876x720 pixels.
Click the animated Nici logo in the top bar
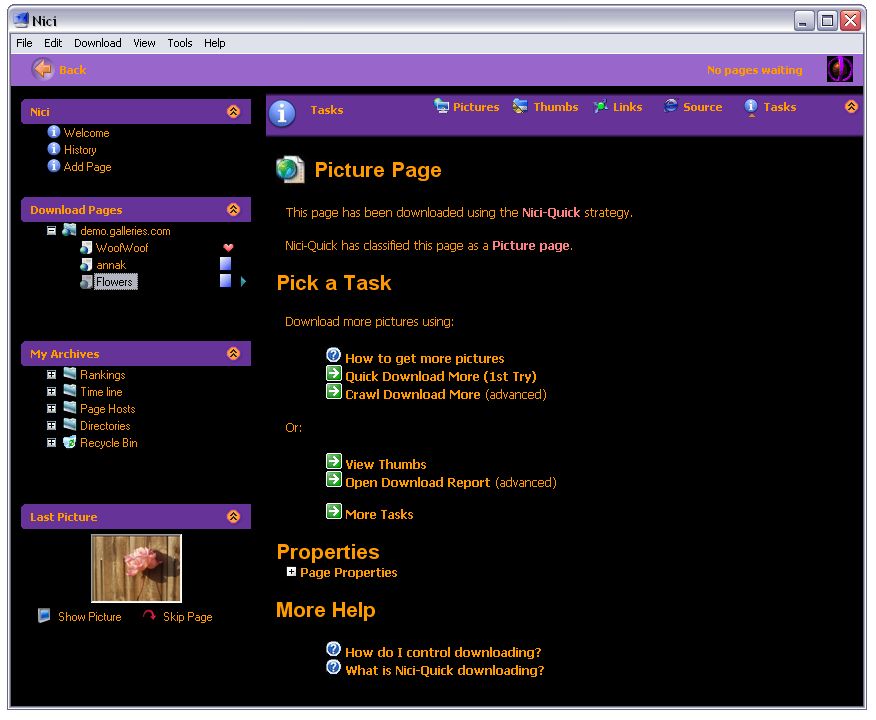click(x=839, y=69)
